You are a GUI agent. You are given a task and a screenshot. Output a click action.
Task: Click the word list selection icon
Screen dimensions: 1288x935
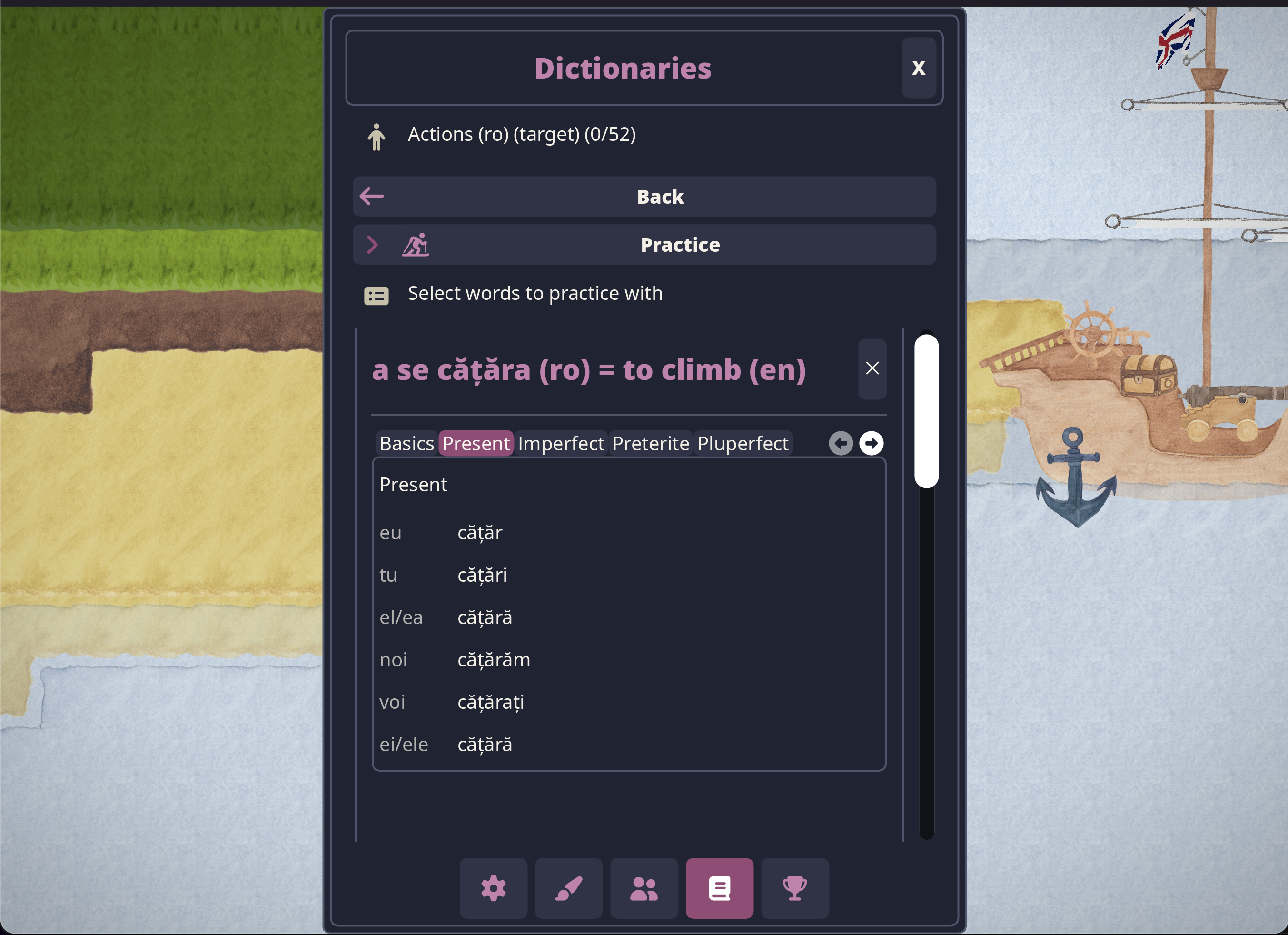click(x=376, y=295)
